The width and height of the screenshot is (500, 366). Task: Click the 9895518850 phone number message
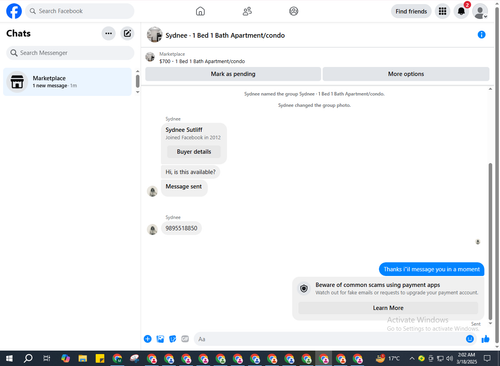pyautogui.click(x=181, y=228)
